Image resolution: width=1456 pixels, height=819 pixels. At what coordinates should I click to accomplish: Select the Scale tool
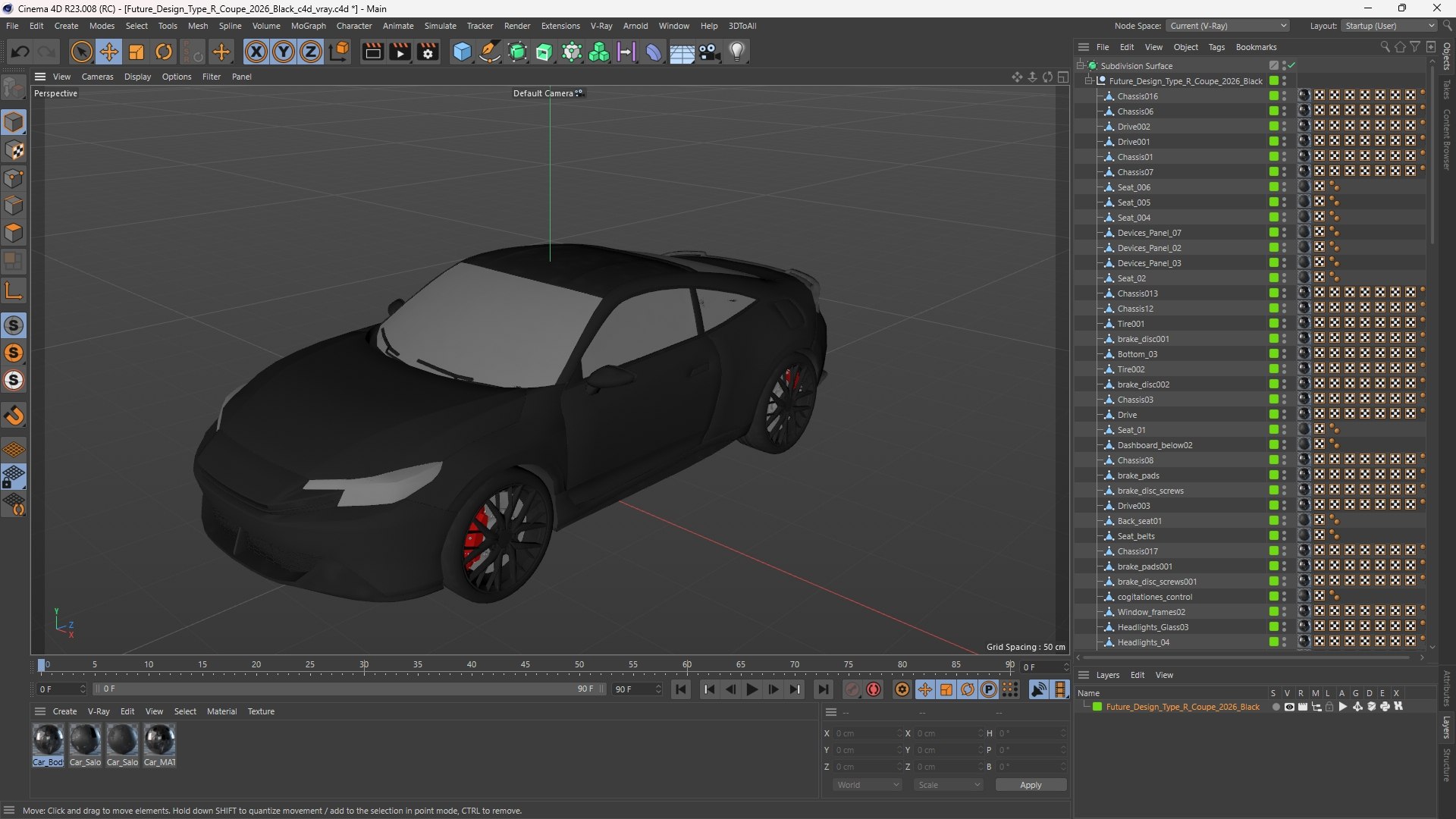(x=136, y=52)
